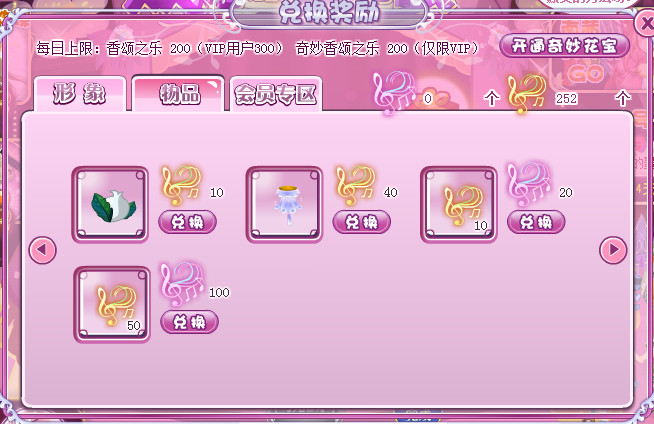Viewport: 654px width, 424px height.
Task: Click golden note price icon showing 40
Action: [356, 186]
